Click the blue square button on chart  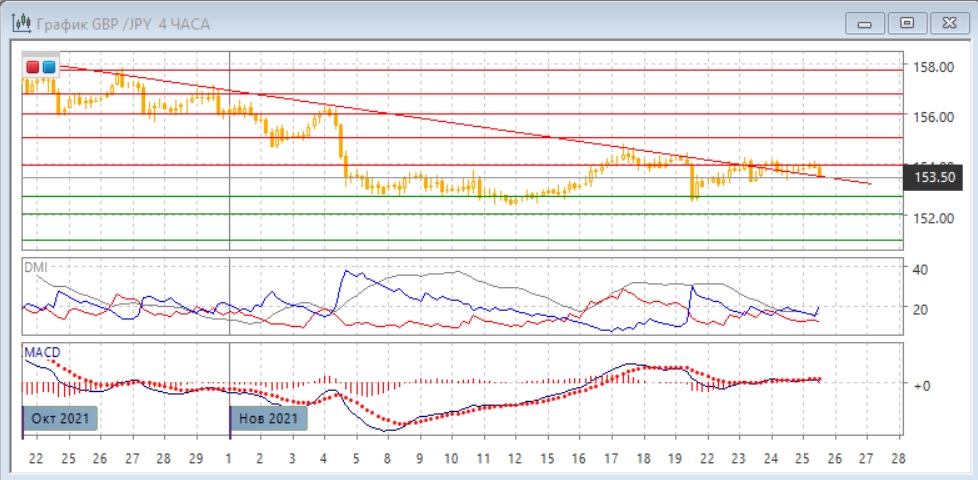[49, 66]
